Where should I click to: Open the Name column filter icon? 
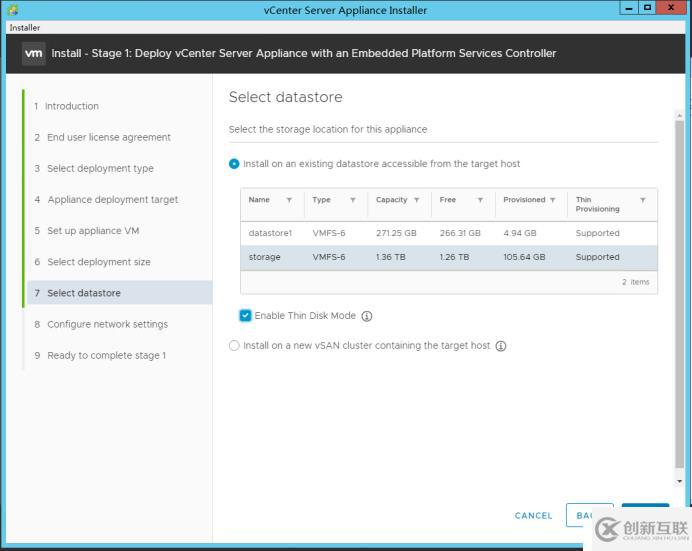[x=289, y=200]
